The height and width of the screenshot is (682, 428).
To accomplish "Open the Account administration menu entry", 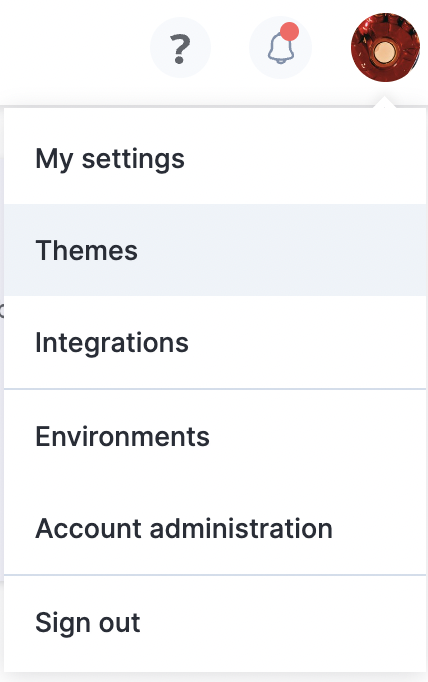I will (215, 528).
